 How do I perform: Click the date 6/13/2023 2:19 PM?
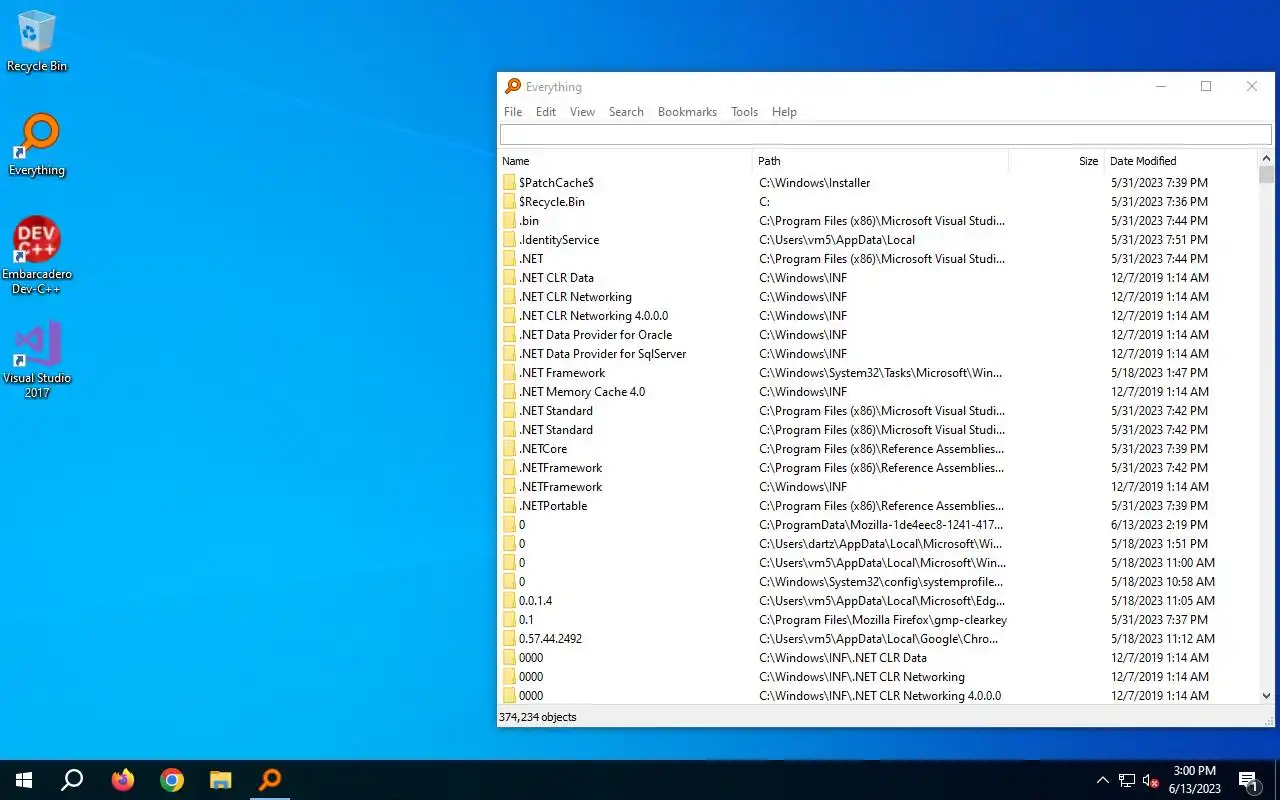1159,525
